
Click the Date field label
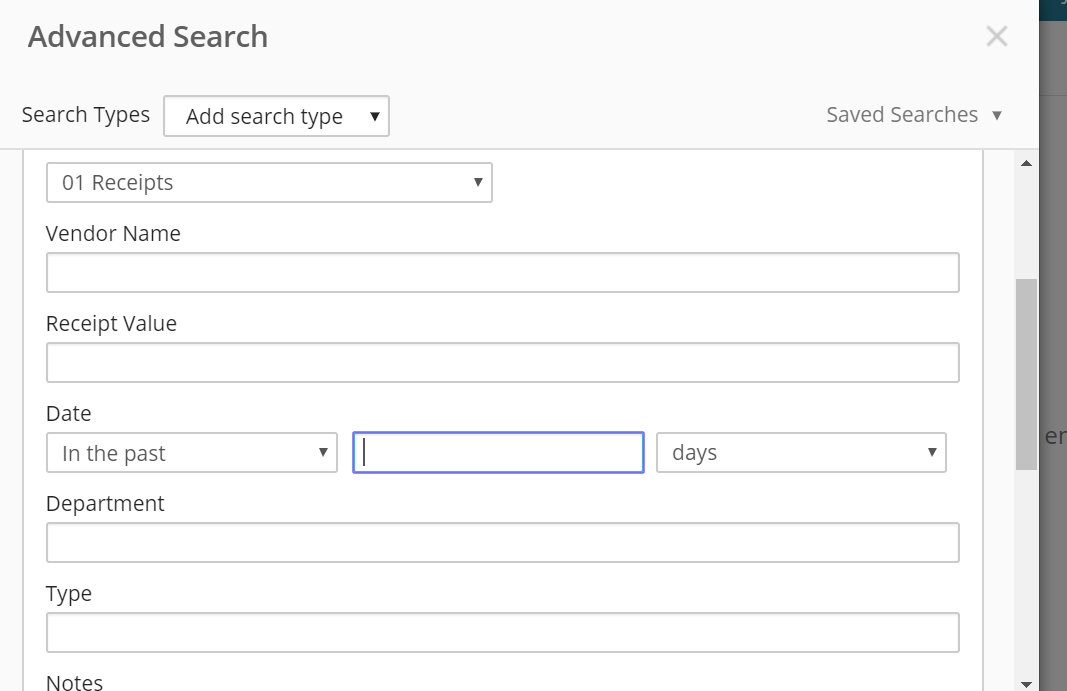(x=68, y=414)
